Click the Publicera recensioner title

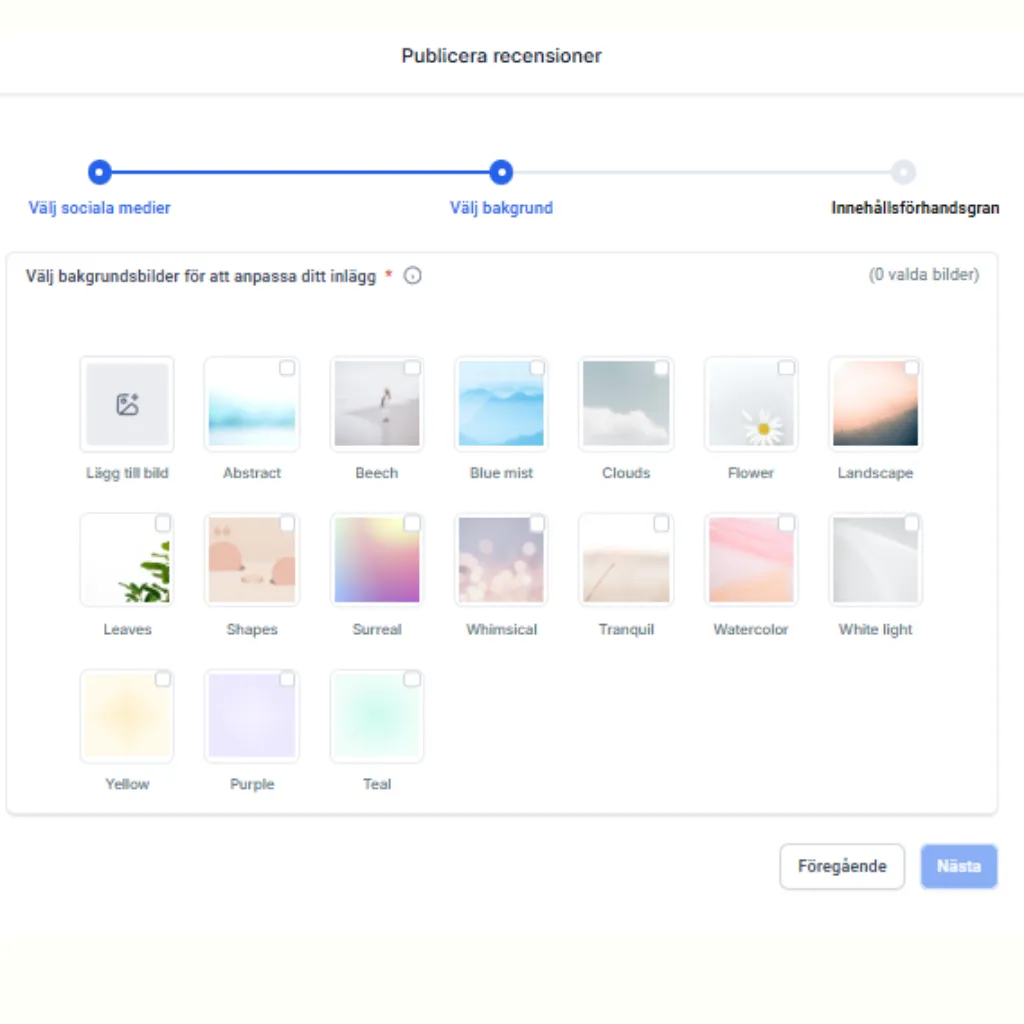click(502, 56)
